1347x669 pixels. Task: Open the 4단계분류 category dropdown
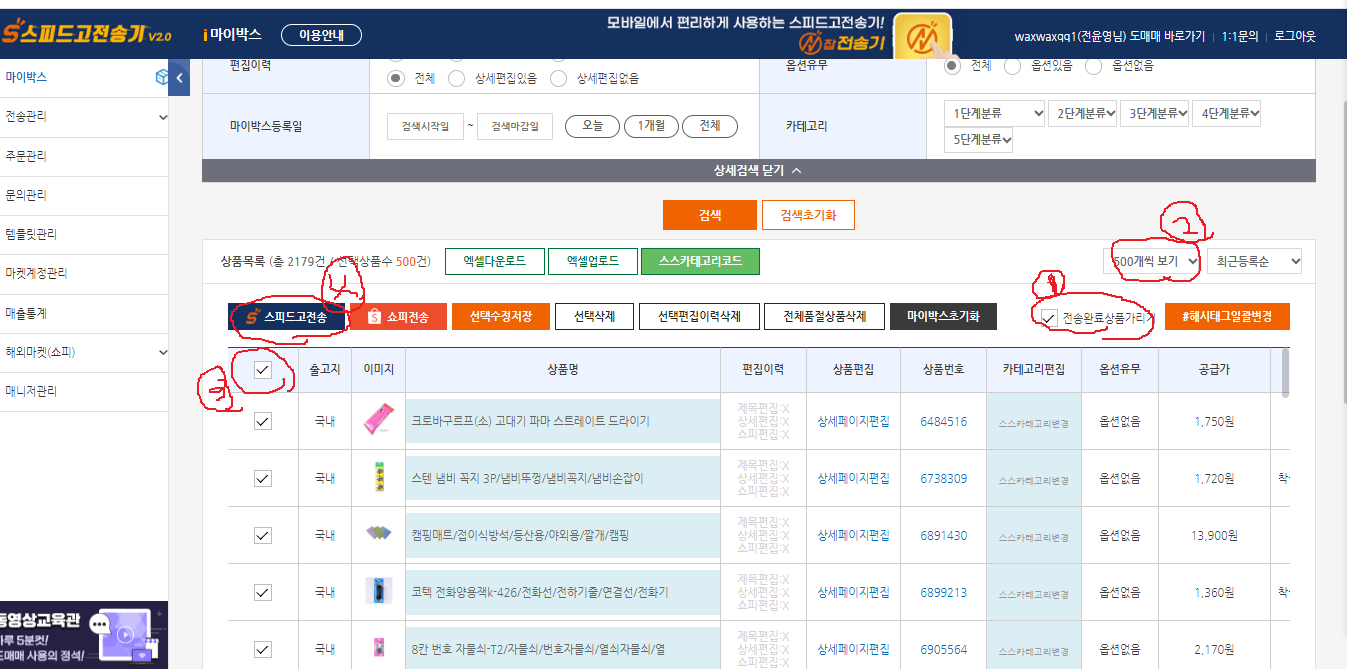click(x=1227, y=113)
